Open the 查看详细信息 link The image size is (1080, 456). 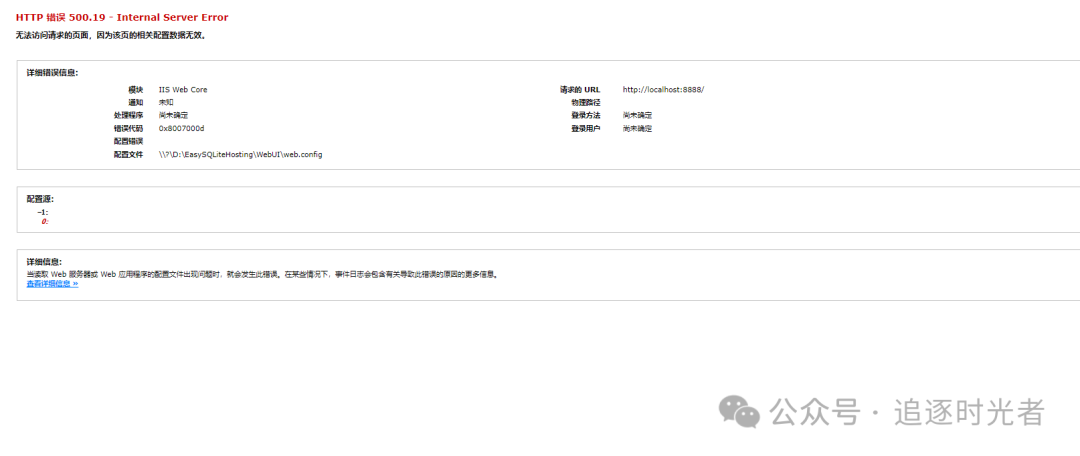click(52, 284)
